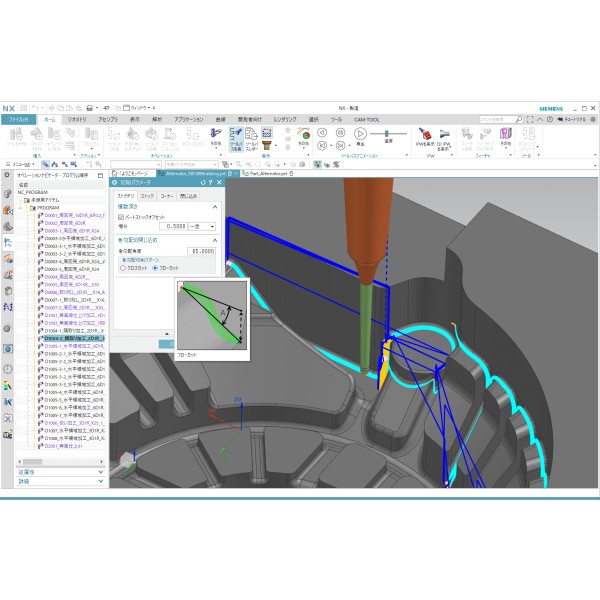Screen dimensions: 600x600
Task: Click the 3D IPW display icon
Action: point(443,134)
